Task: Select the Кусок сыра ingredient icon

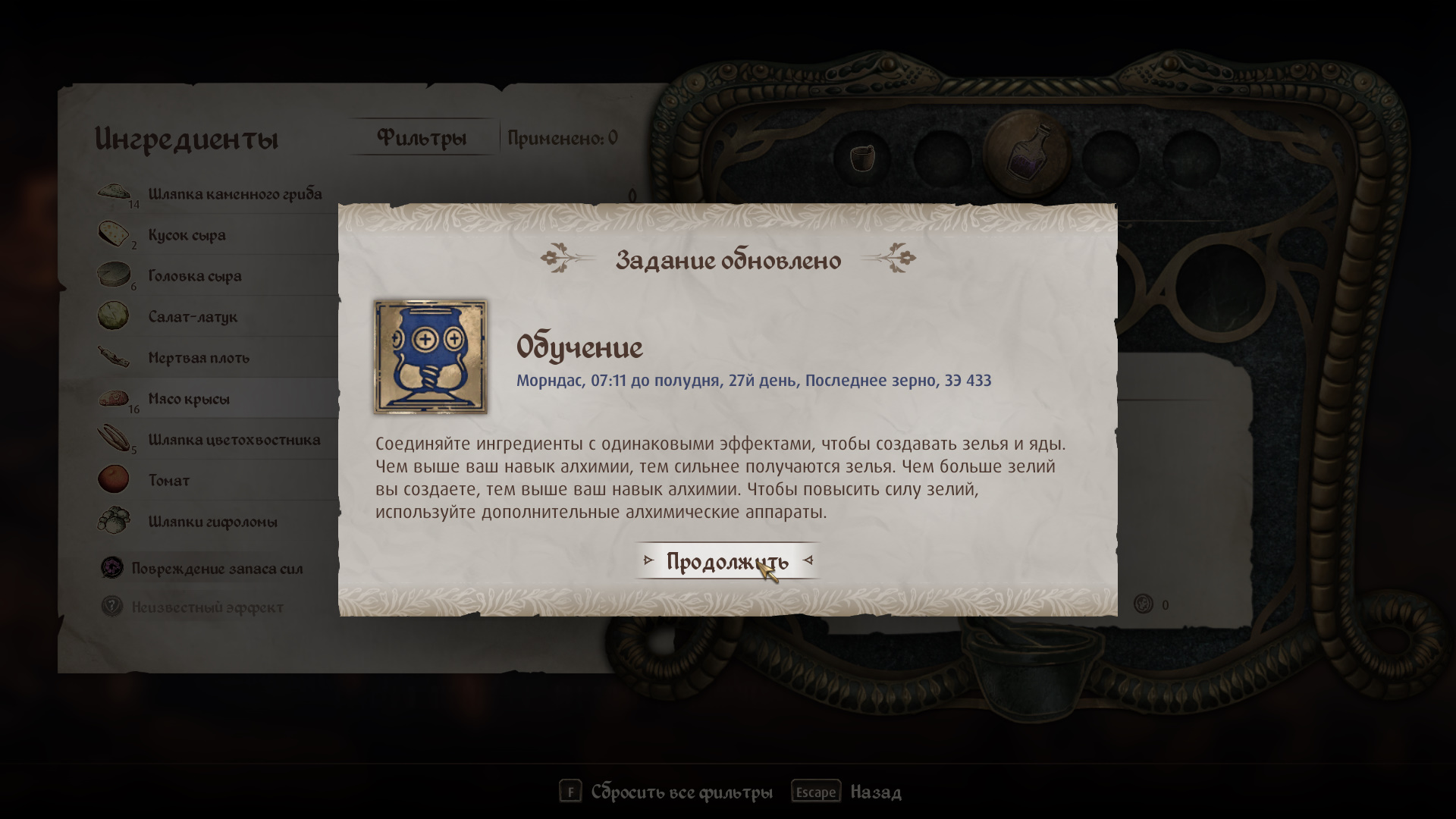Action: coord(114,234)
